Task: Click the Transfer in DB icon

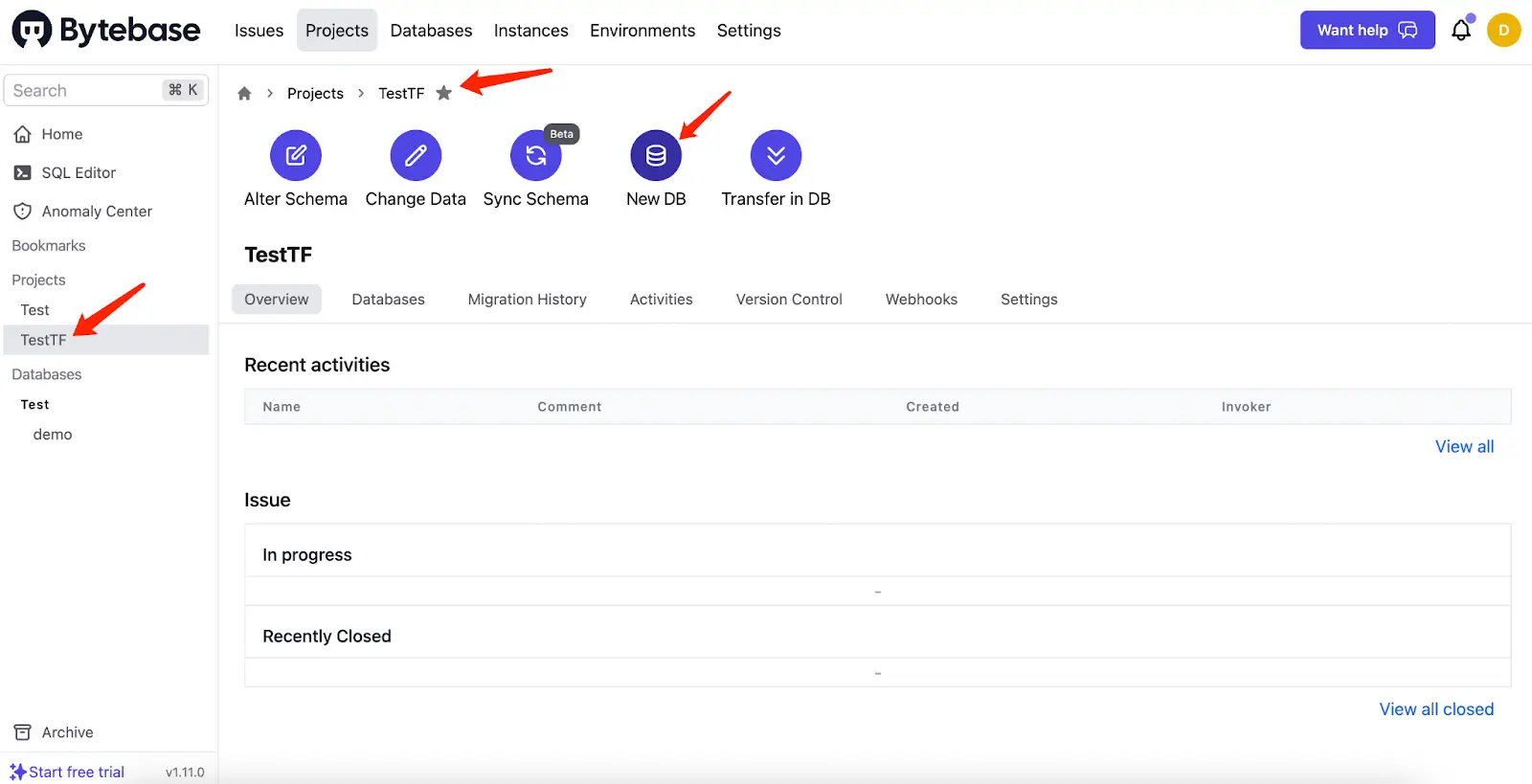Action: 777,155
